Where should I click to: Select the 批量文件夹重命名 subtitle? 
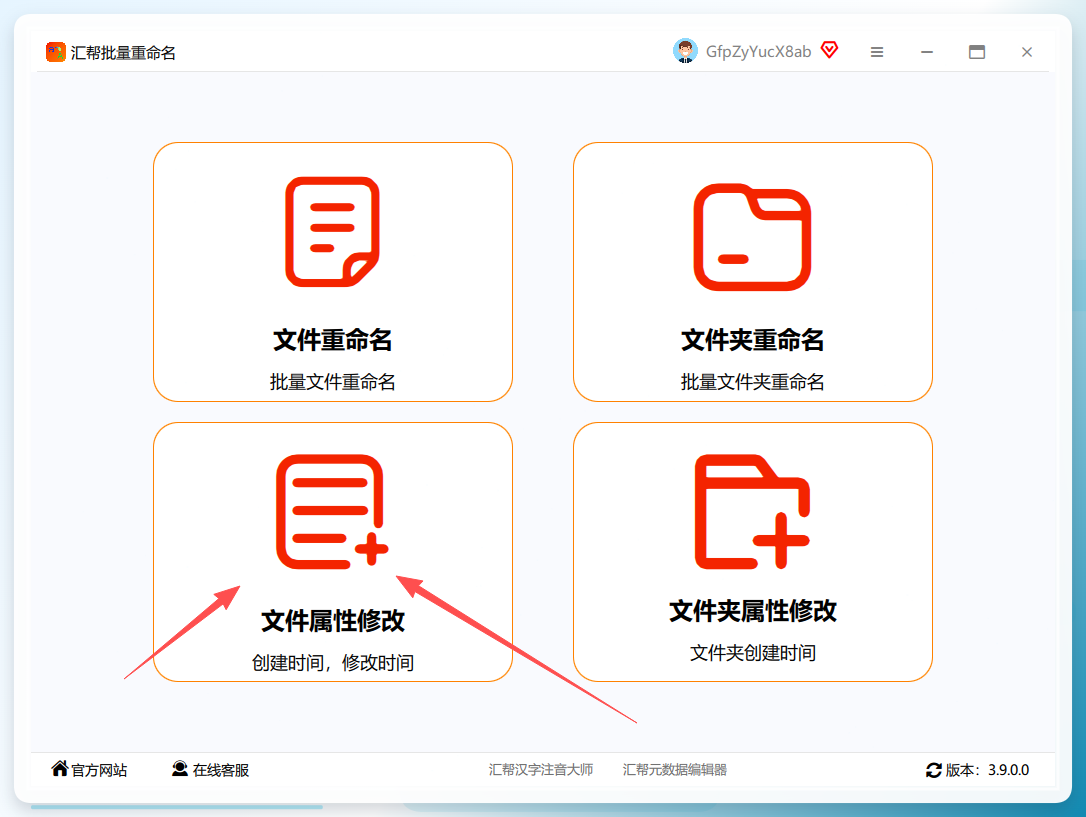point(753,381)
